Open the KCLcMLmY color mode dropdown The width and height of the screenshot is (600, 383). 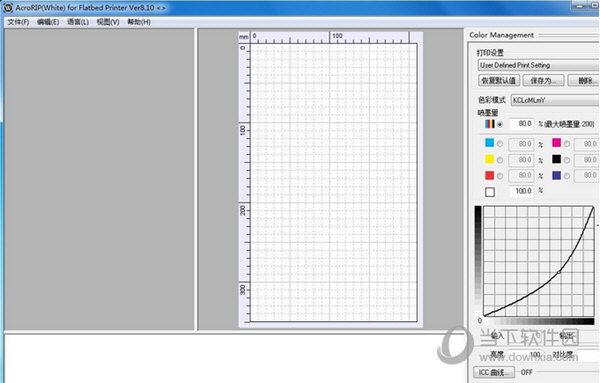[x=555, y=100]
